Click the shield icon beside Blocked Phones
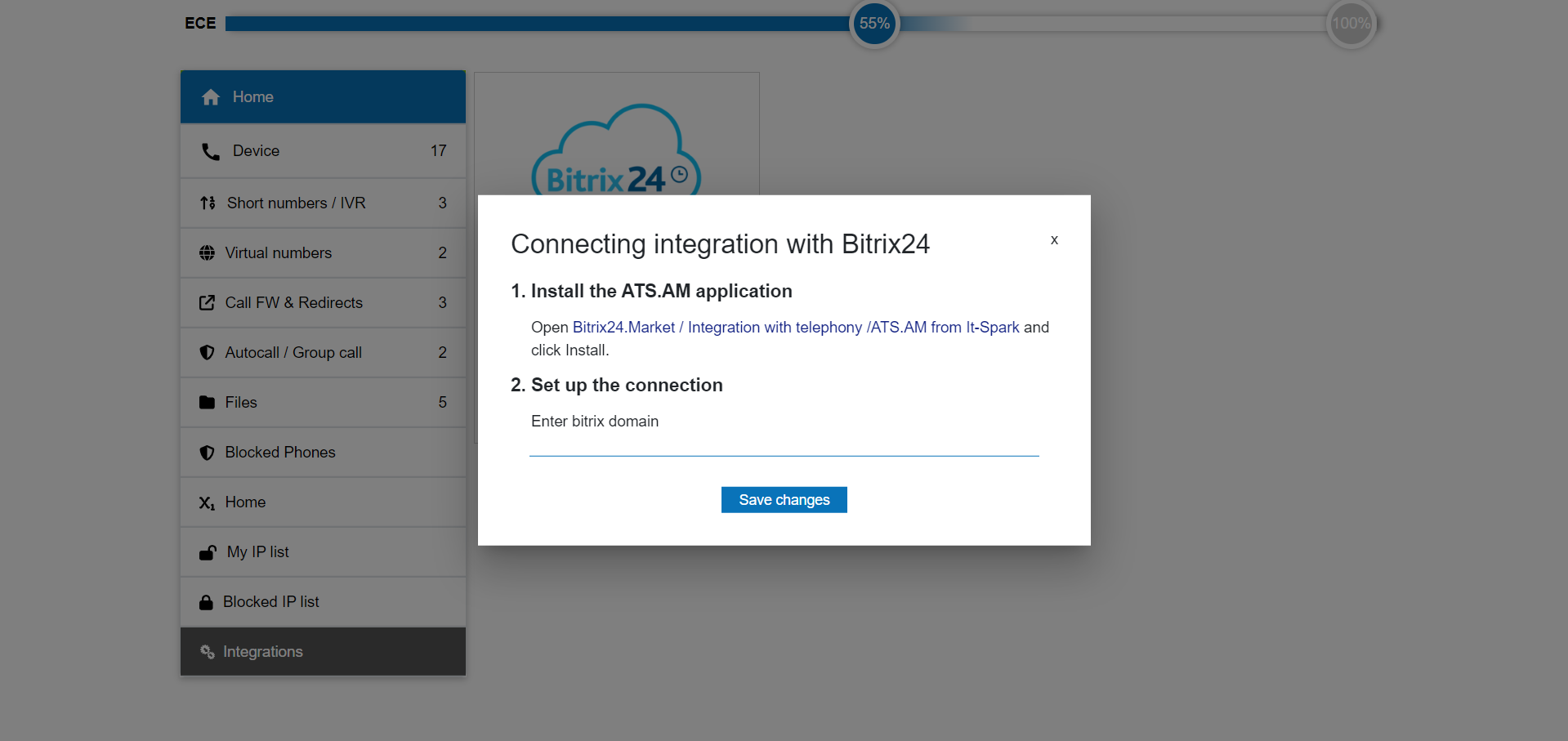The width and height of the screenshot is (1568, 741). click(x=208, y=453)
